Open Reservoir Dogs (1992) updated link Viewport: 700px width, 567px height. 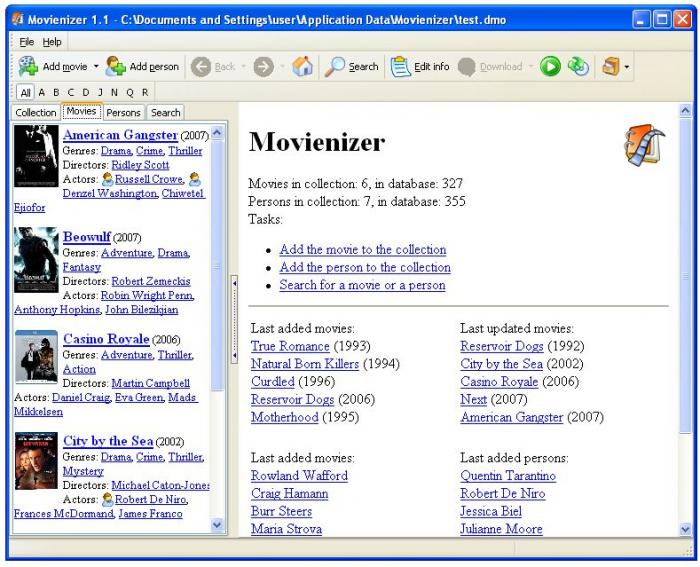pyautogui.click(x=502, y=346)
